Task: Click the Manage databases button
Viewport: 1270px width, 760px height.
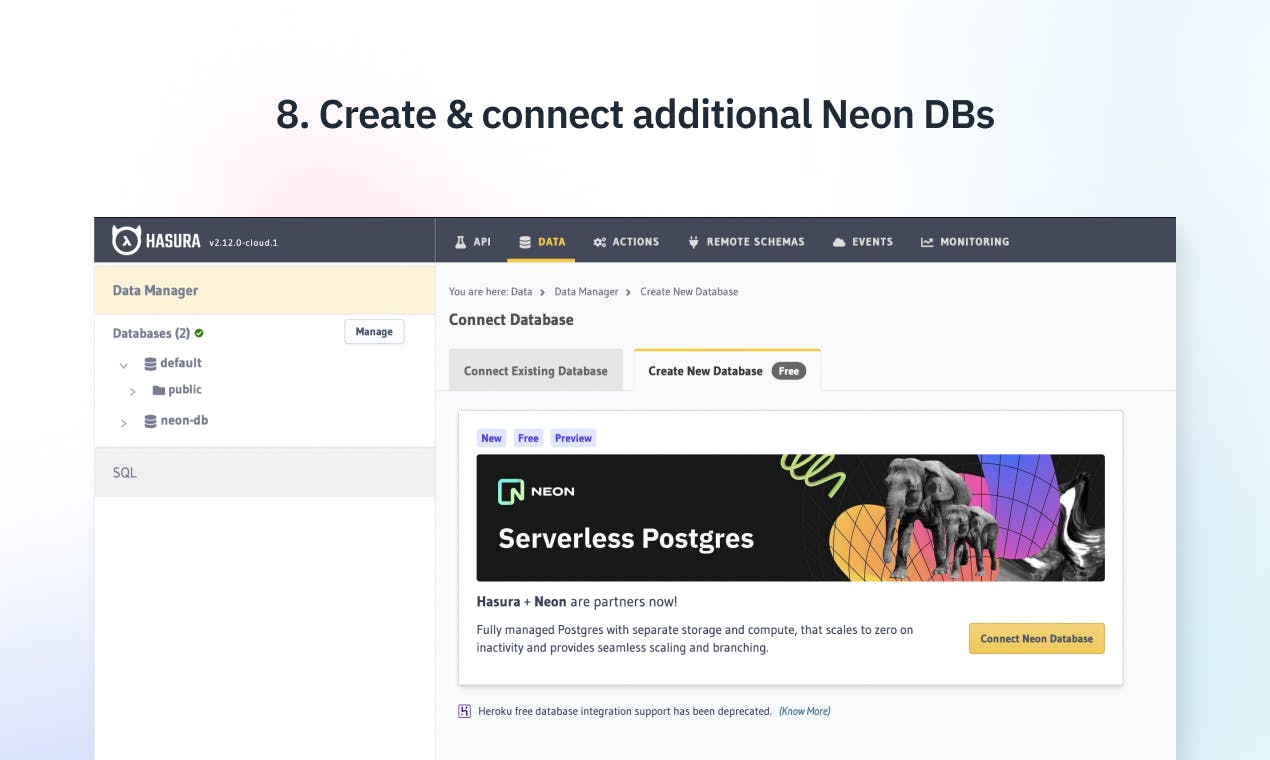Action: click(x=374, y=332)
